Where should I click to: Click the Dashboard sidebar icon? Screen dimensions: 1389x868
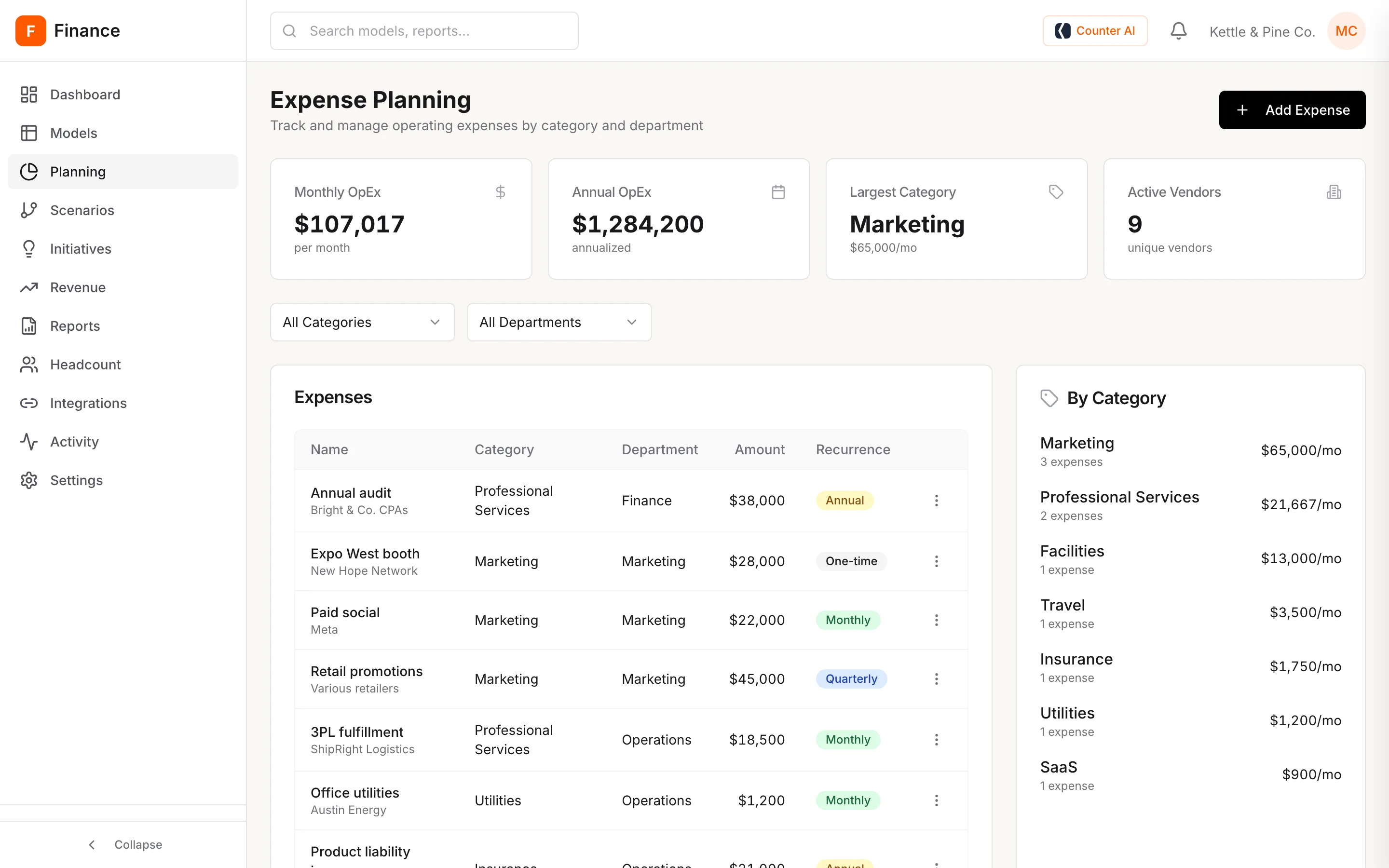point(29,94)
